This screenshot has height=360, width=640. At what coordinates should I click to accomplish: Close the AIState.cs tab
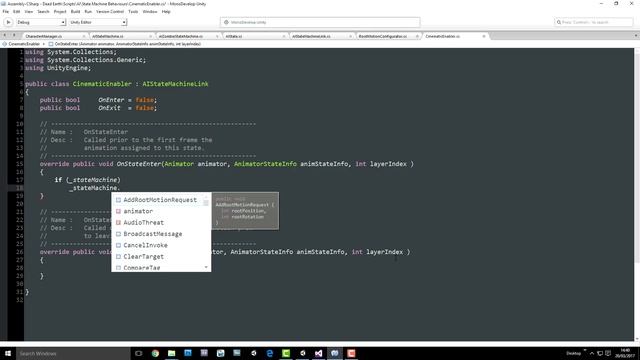click(x=284, y=36)
